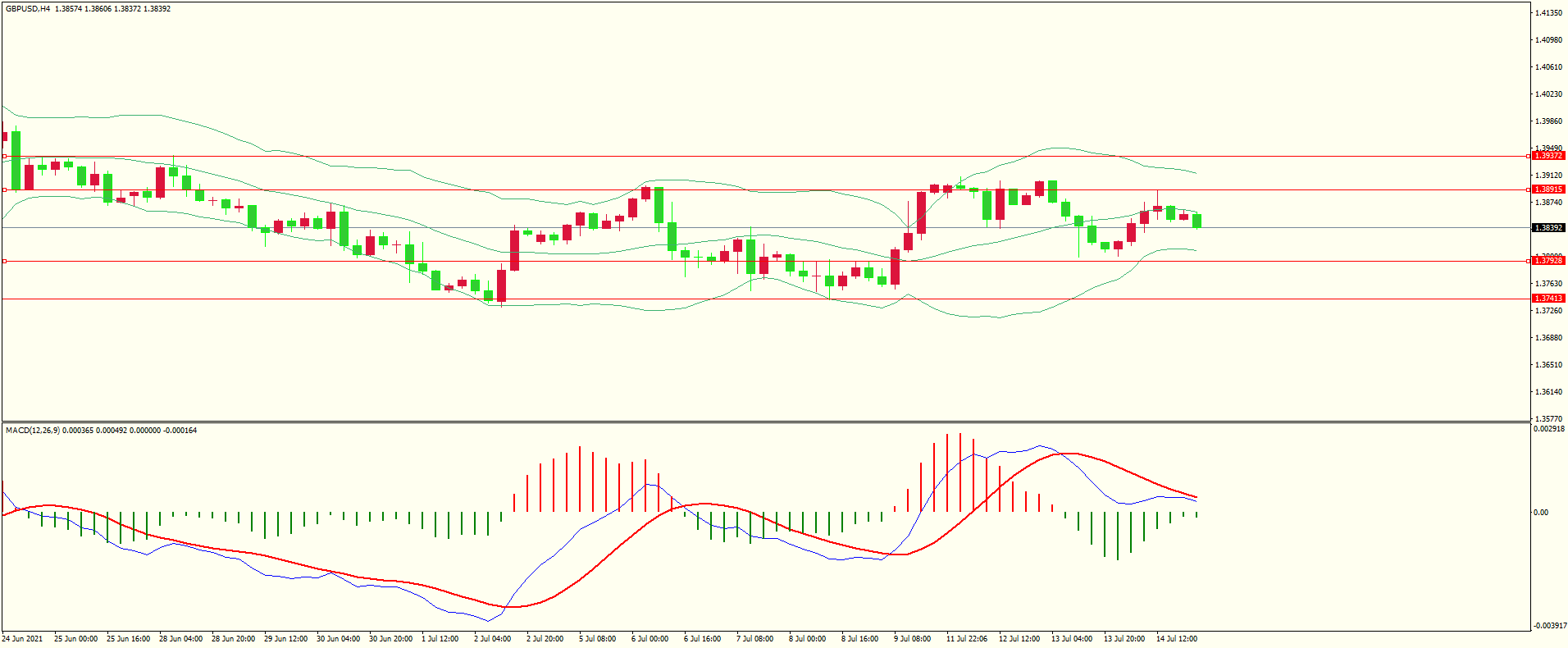Click the 30 Jun 04:00 time label
Screen dimensions: 1568x648
point(338,639)
